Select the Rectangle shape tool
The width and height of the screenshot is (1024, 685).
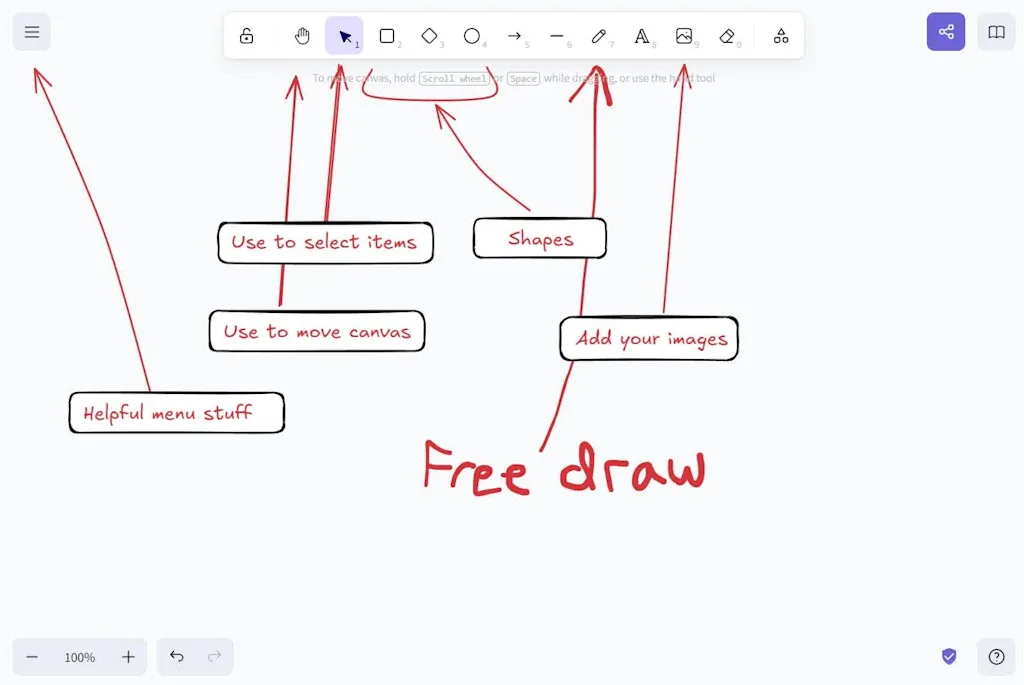(387, 36)
